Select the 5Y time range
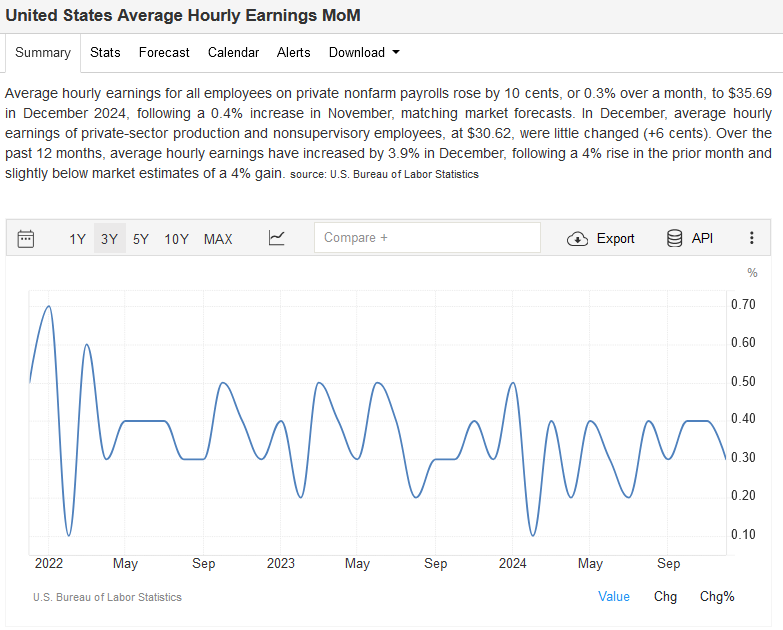The image size is (783, 630). coord(141,238)
